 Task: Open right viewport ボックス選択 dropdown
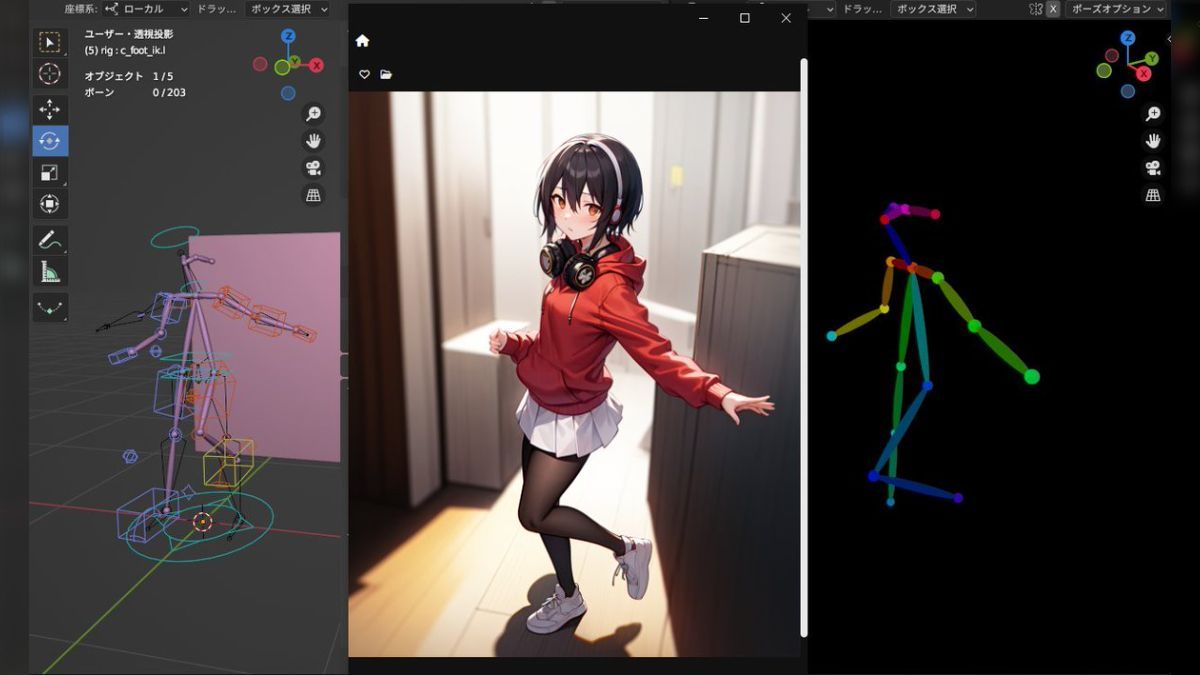point(933,9)
